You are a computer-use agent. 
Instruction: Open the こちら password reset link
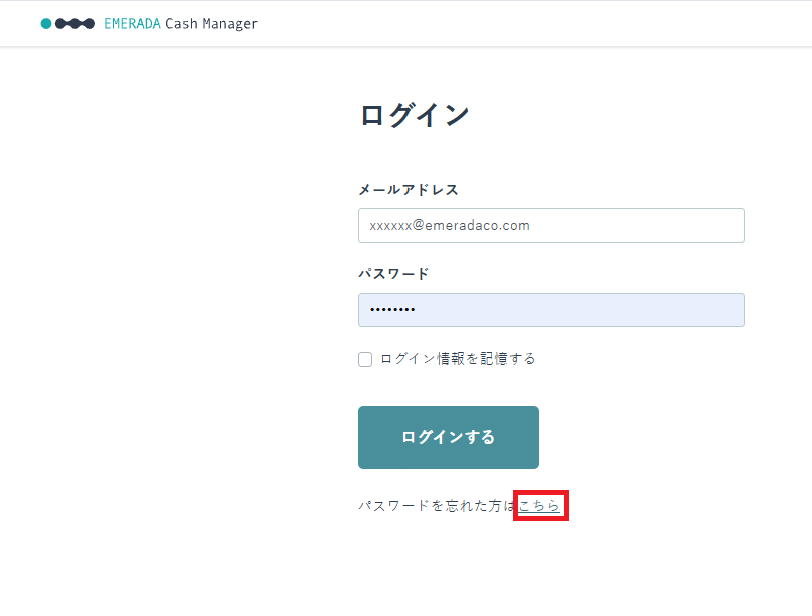coord(539,506)
